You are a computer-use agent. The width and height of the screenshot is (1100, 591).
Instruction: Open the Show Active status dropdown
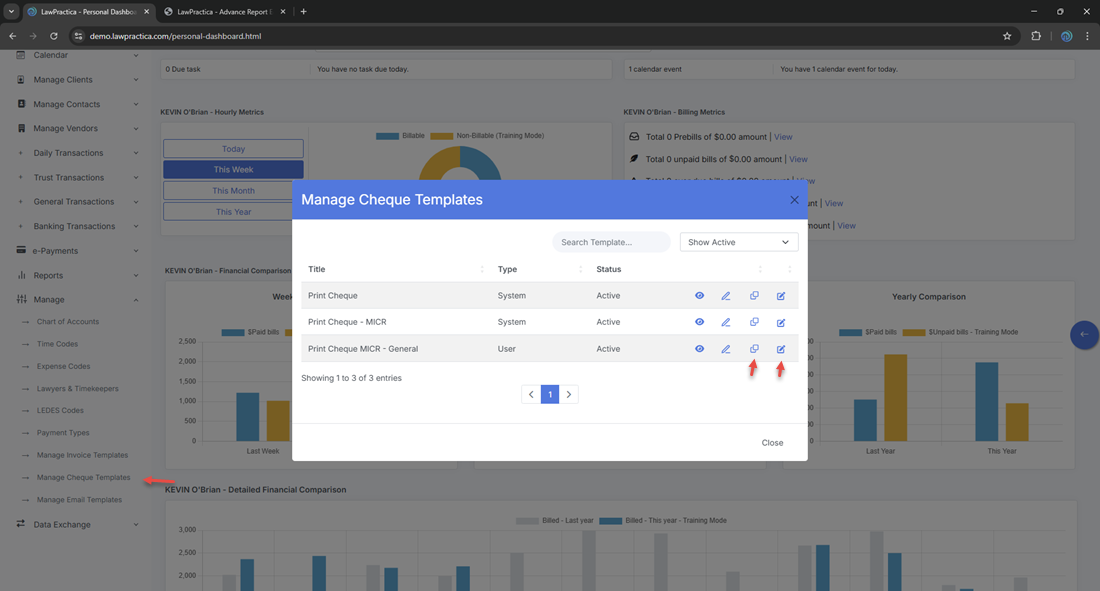tap(739, 242)
